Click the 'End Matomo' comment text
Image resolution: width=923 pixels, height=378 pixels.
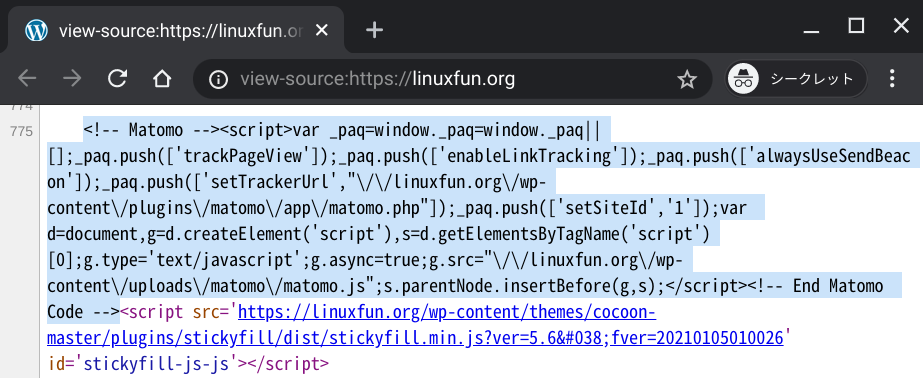838,286
